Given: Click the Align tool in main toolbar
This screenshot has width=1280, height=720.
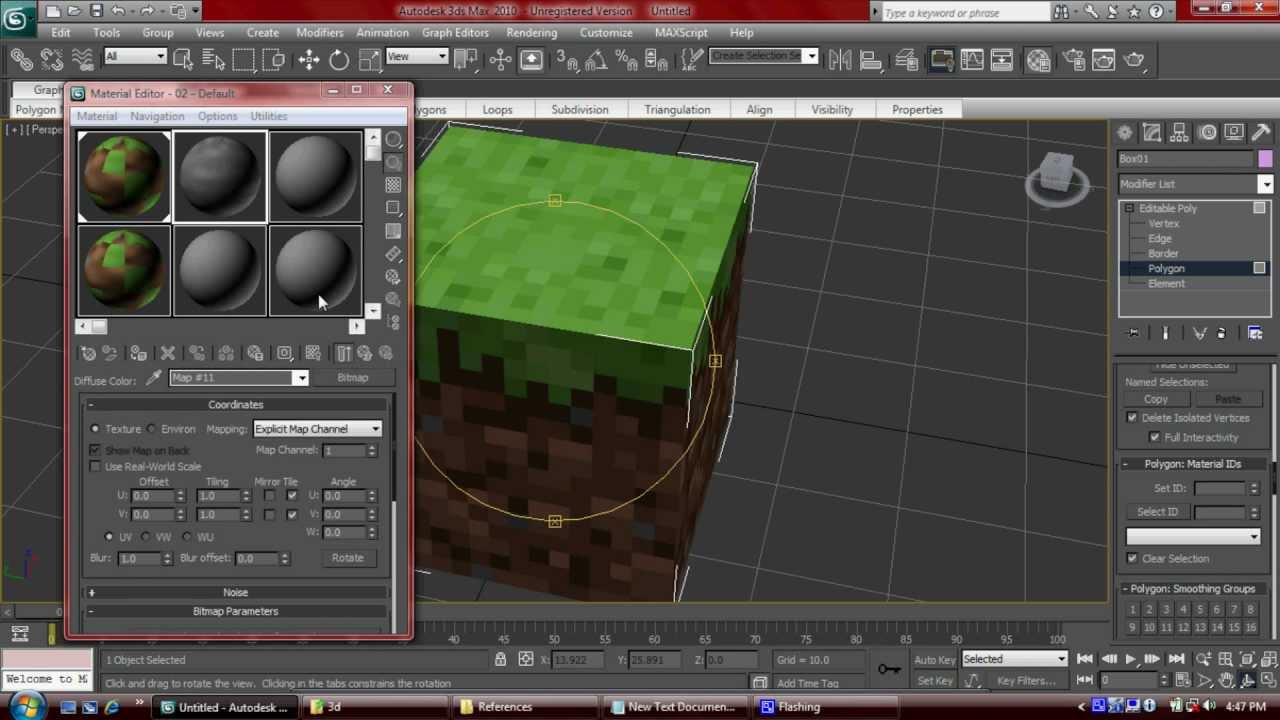Looking at the screenshot, I should tap(871, 60).
